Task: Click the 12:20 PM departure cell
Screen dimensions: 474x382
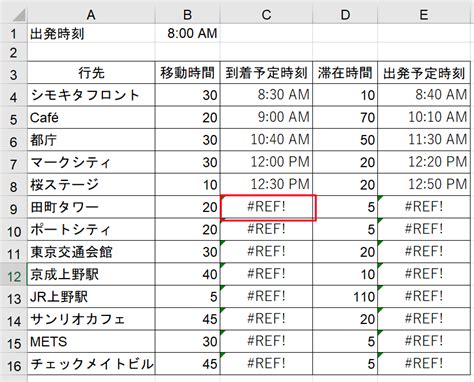Action: click(x=424, y=162)
